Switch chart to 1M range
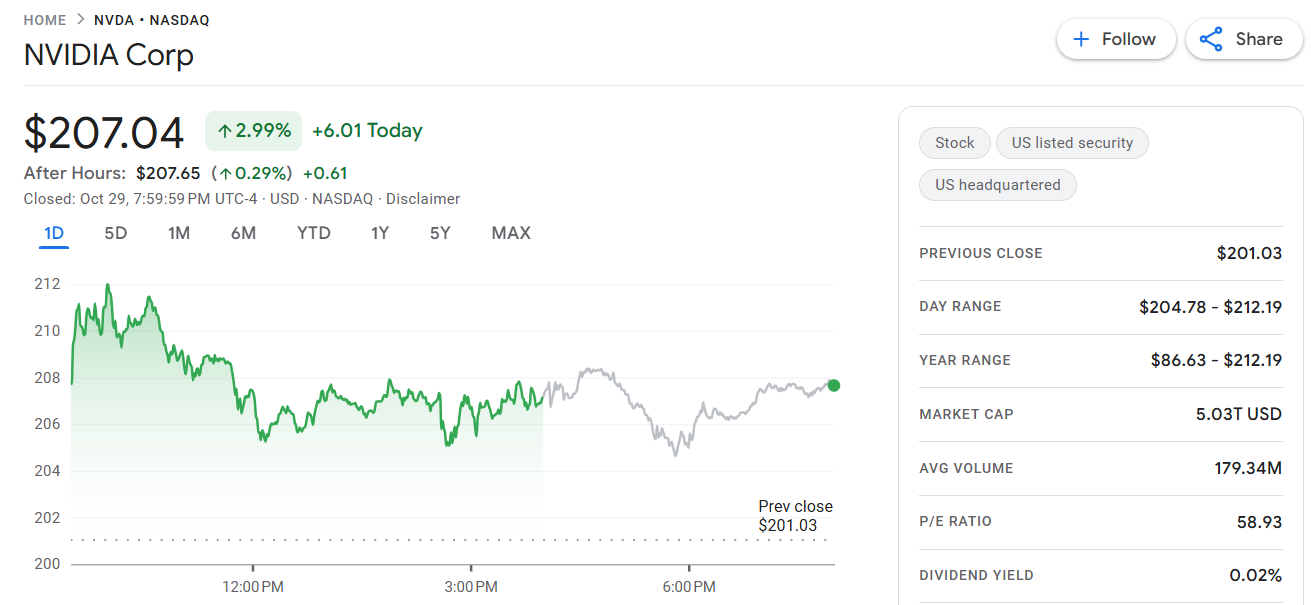This screenshot has width=1311, height=605. [x=179, y=233]
